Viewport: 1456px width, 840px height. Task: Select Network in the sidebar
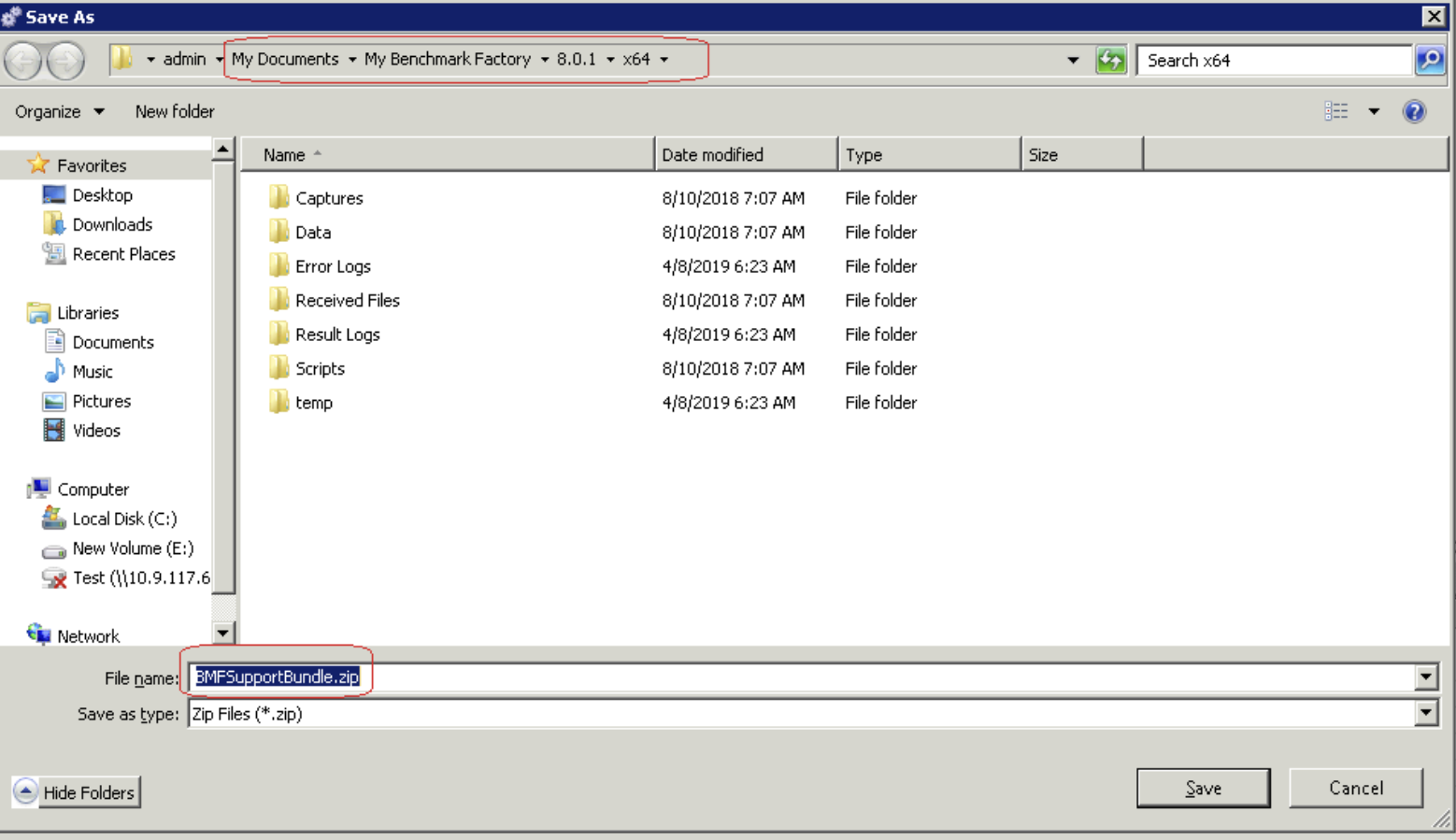(89, 635)
